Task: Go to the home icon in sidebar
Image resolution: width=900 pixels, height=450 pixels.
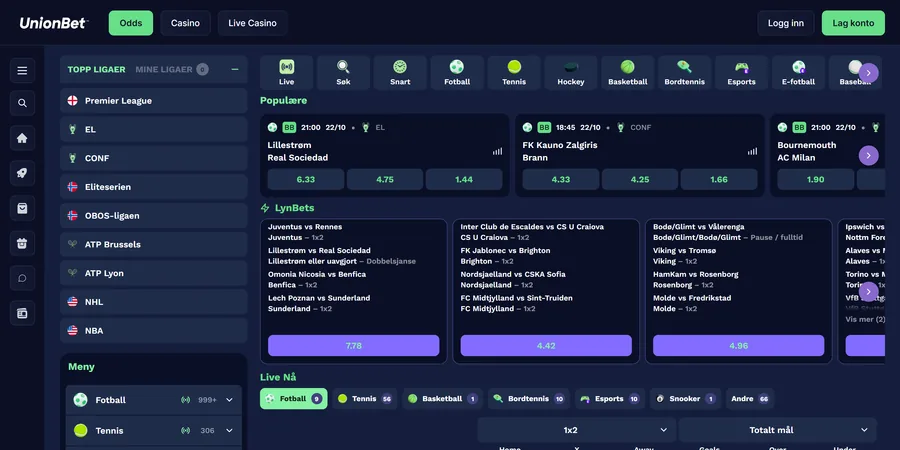Action: click(22, 138)
